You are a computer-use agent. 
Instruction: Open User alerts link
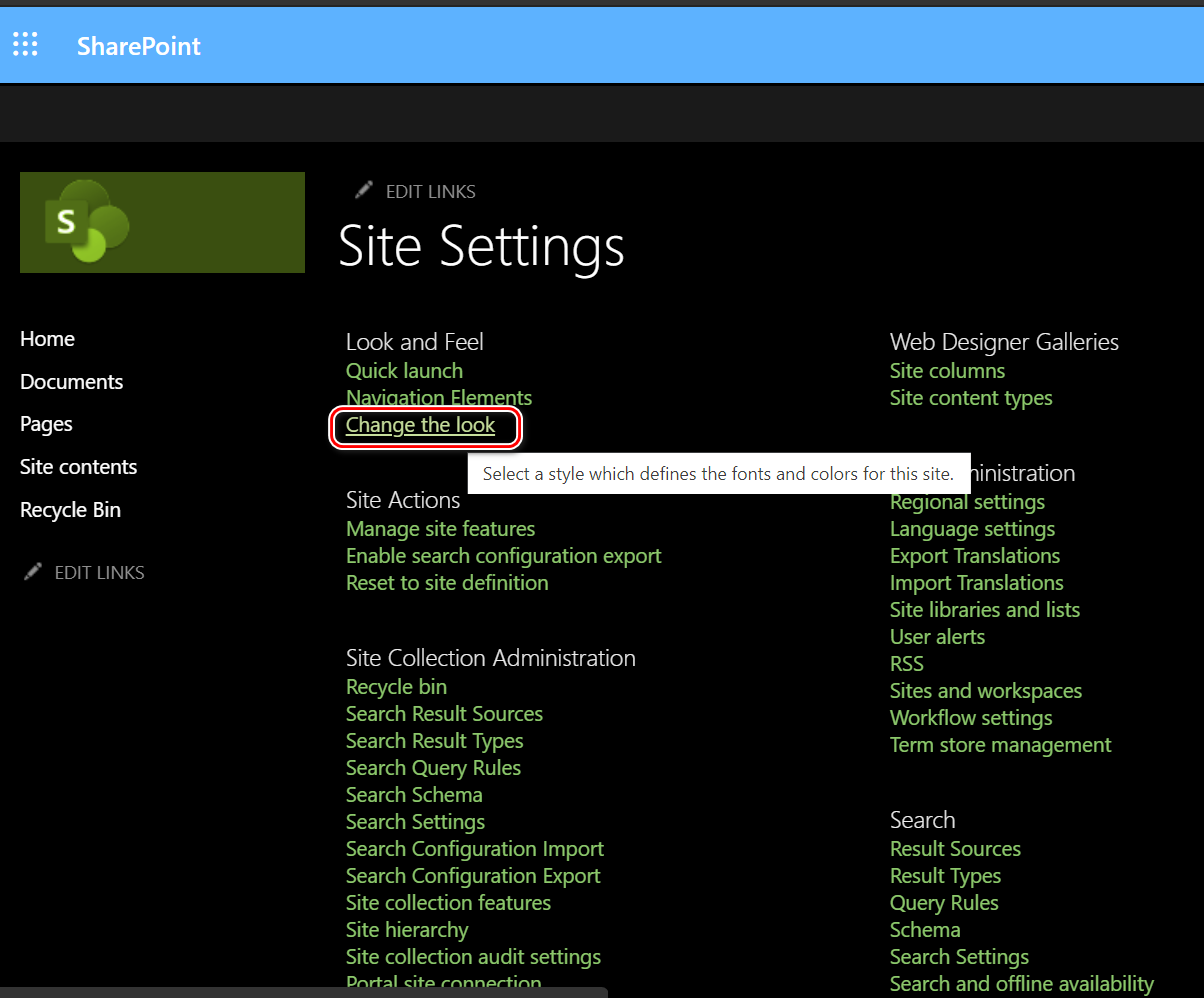(937, 637)
